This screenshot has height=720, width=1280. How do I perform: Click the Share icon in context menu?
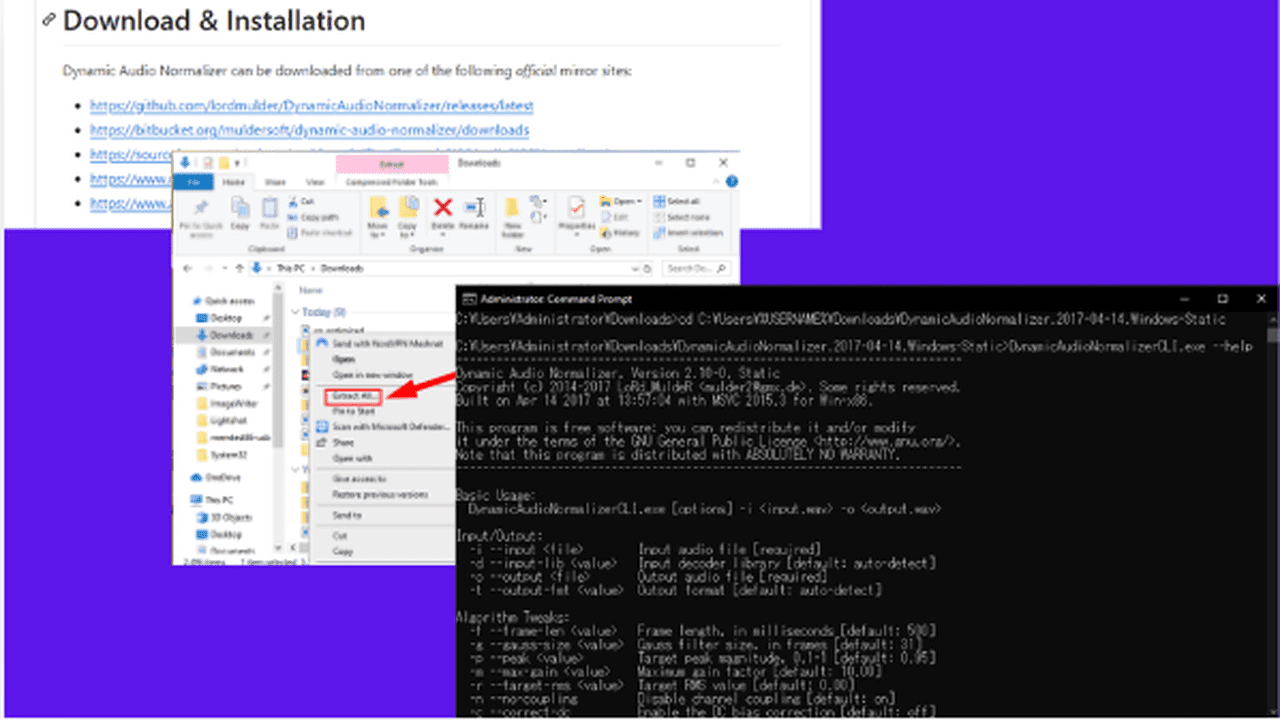[x=323, y=442]
